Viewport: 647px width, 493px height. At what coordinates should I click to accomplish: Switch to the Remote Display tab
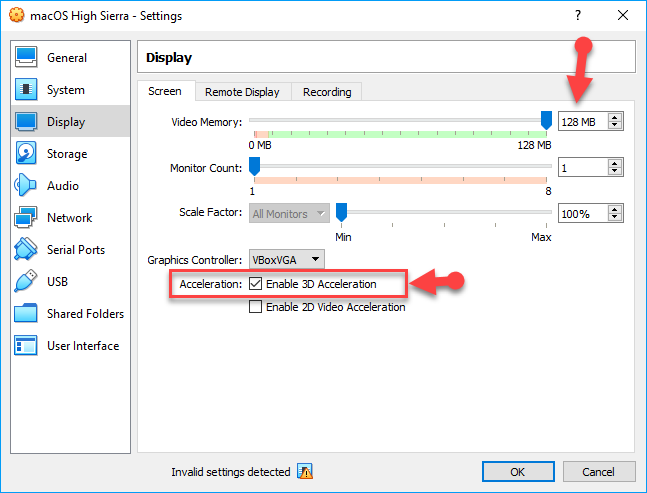[242, 92]
